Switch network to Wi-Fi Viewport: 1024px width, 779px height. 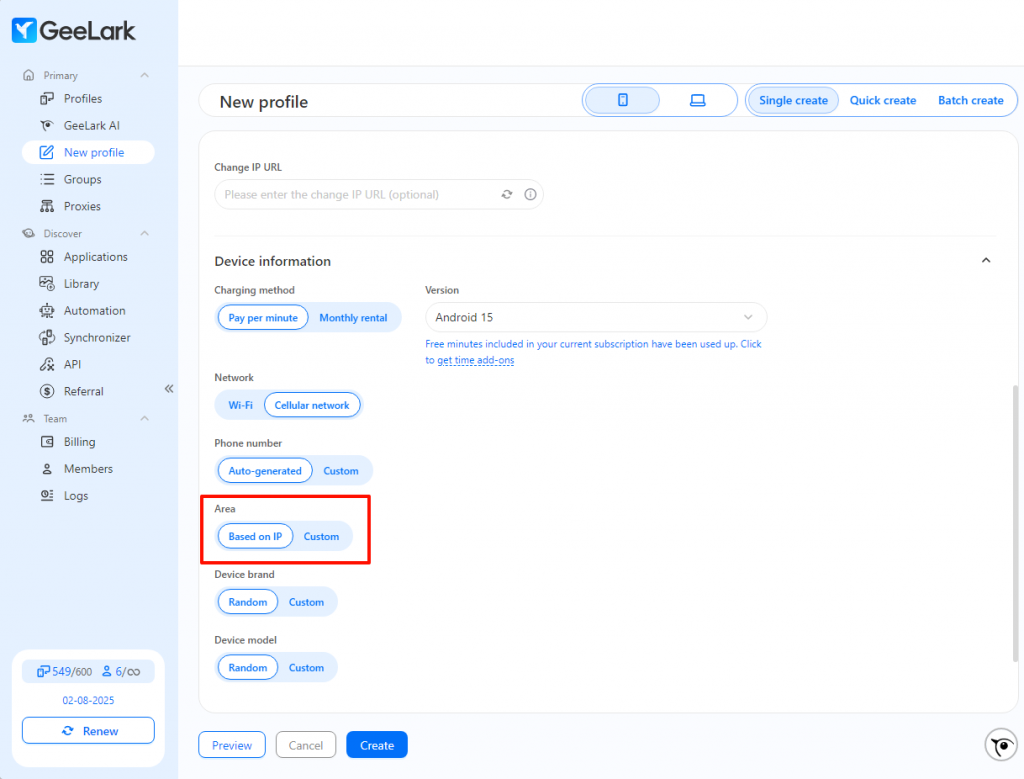(x=240, y=405)
